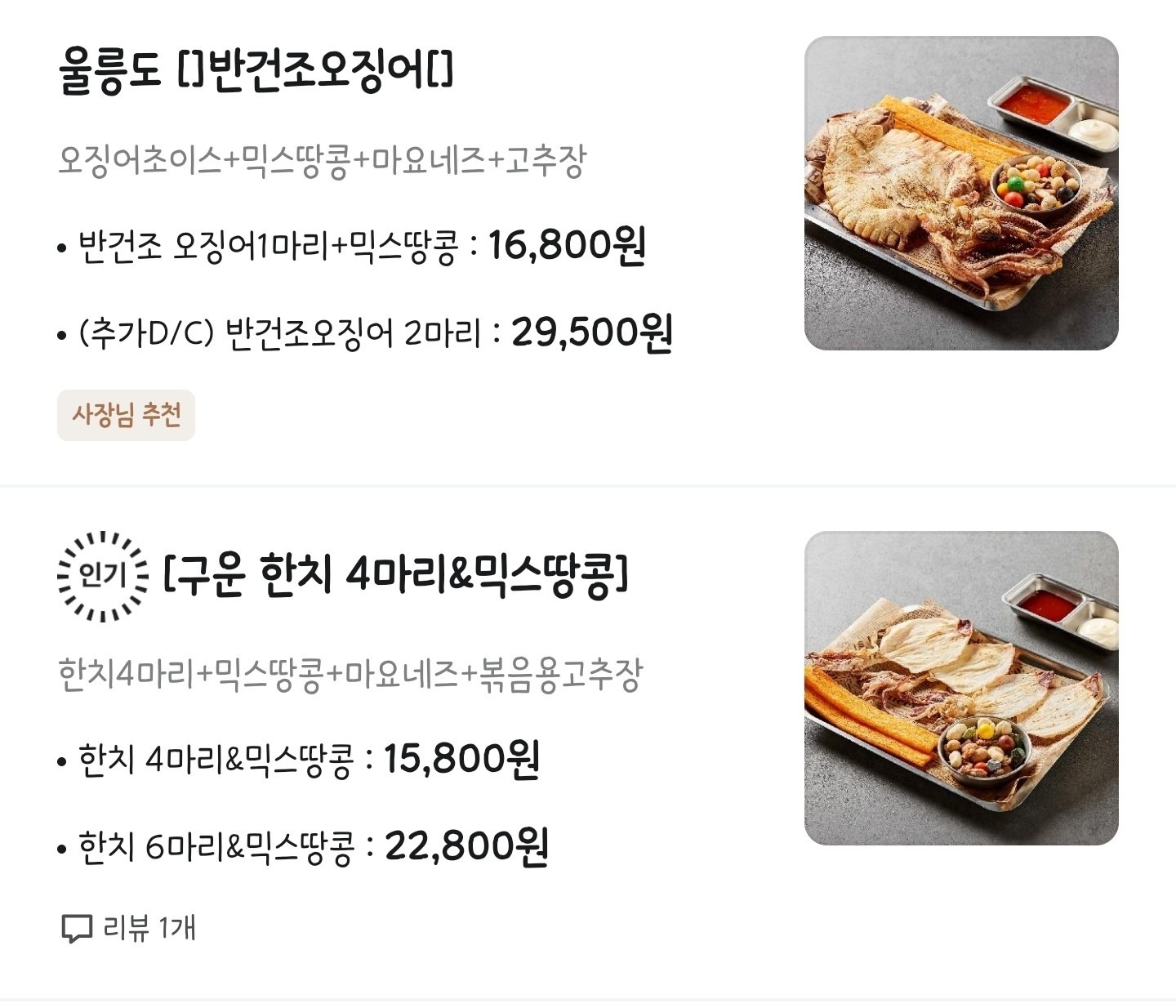The image size is (1176, 1008).
Task: Open the semi-dried squid menu photo
Action: click(960, 193)
